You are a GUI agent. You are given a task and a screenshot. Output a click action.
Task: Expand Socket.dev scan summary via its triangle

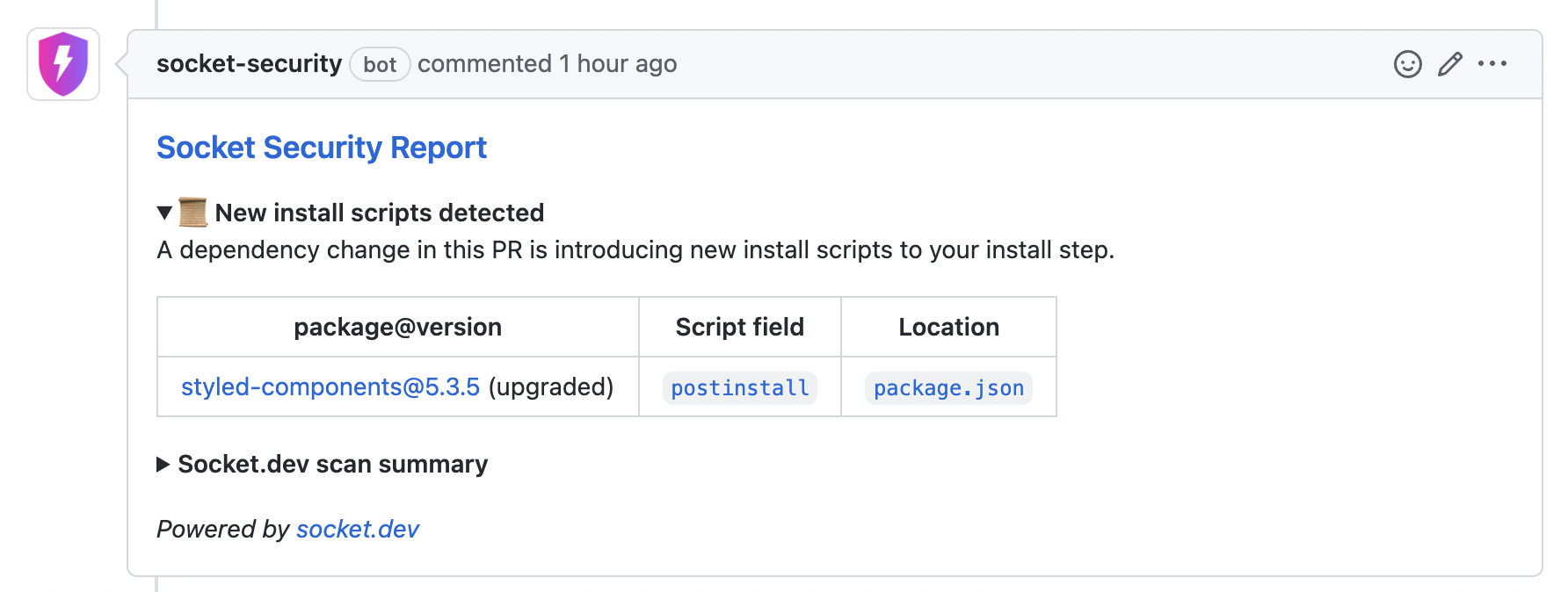click(163, 465)
